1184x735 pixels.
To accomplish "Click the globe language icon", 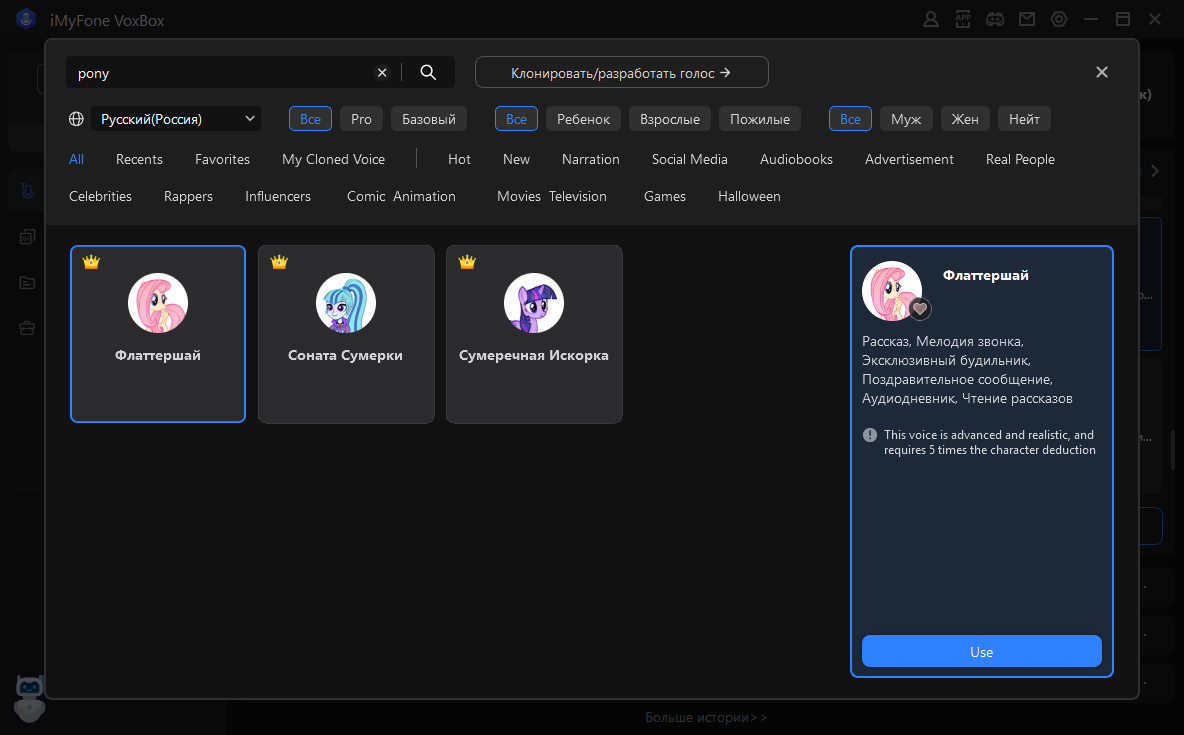I will [76, 119].
